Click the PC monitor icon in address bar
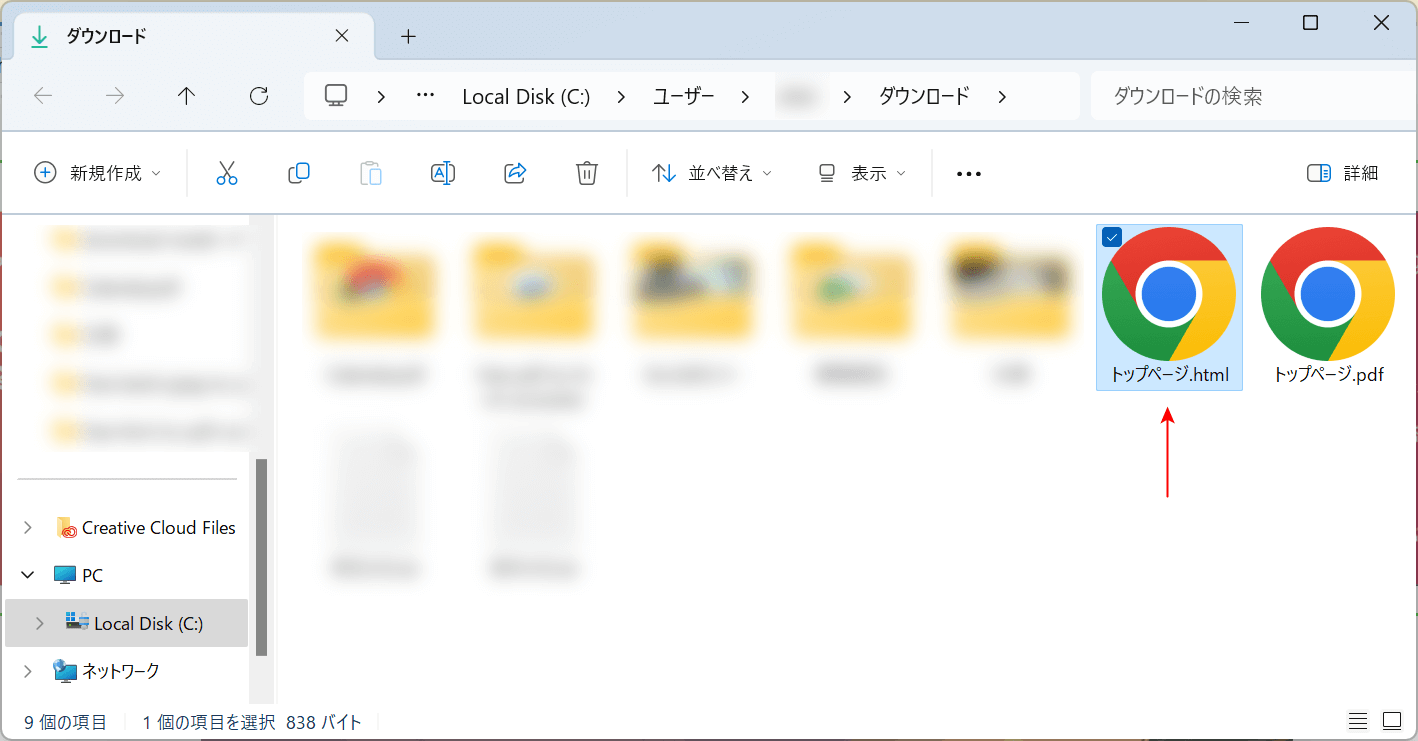The image size is (1418, 741). coord(336,96)
